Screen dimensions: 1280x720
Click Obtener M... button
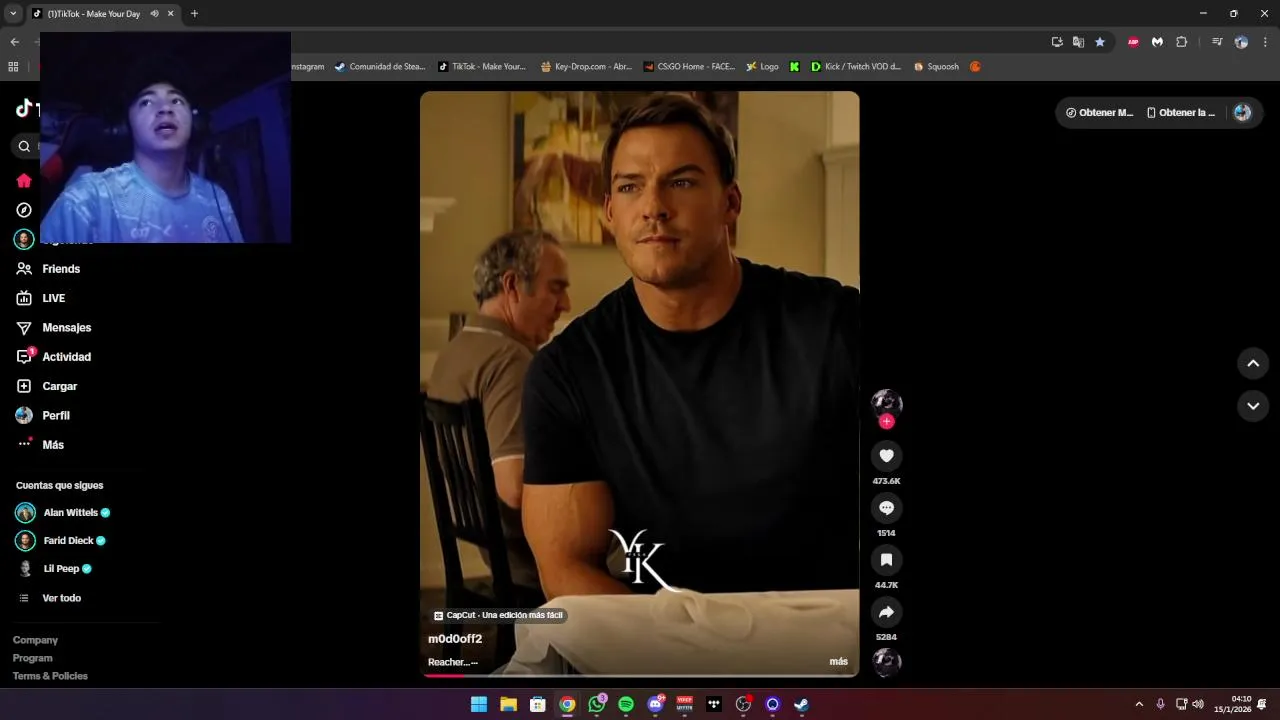point(1099,113)
